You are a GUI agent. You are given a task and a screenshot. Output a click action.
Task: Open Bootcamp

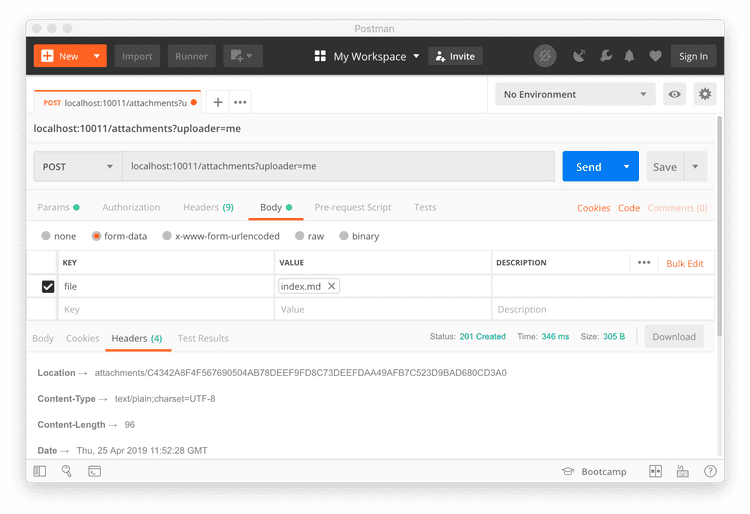pyautogui.click(x=594, y=471)
